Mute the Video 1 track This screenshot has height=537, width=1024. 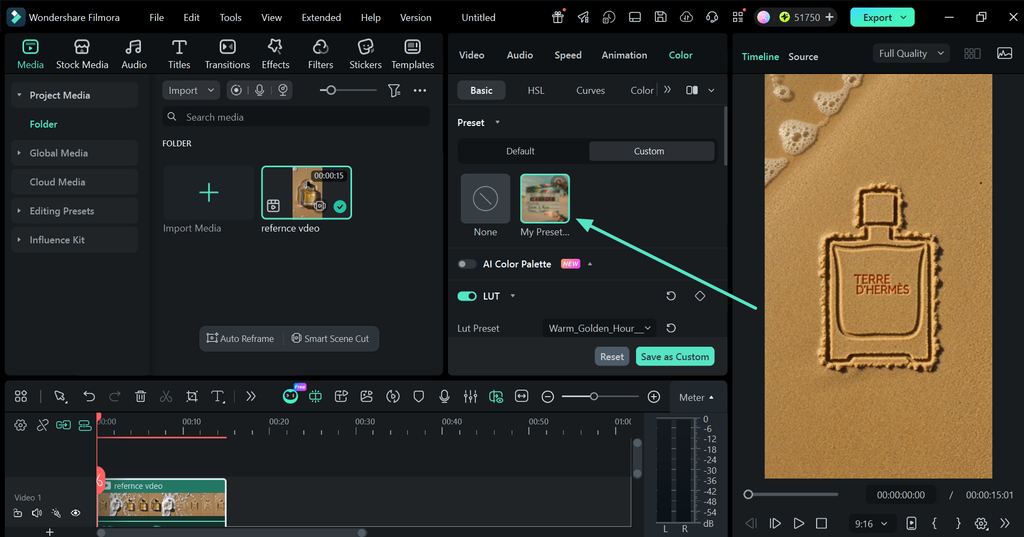[37, 513]
